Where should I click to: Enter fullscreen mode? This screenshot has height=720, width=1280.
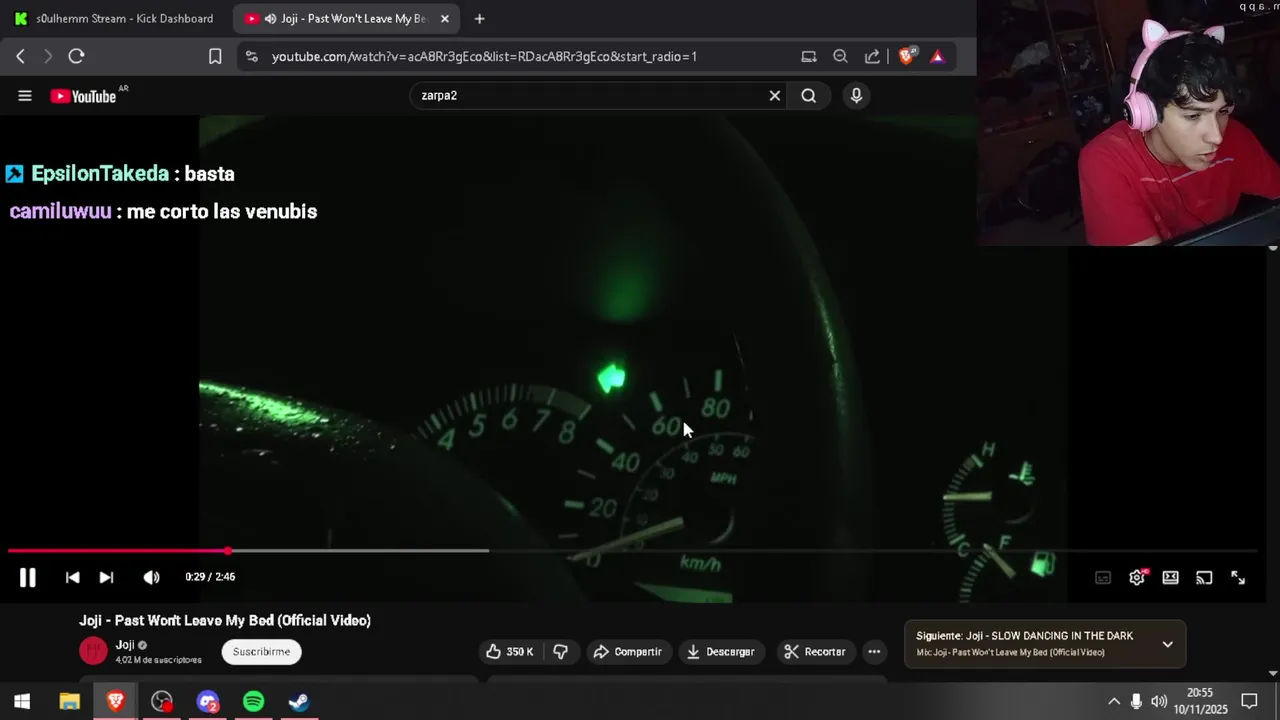pos(1238,577)
